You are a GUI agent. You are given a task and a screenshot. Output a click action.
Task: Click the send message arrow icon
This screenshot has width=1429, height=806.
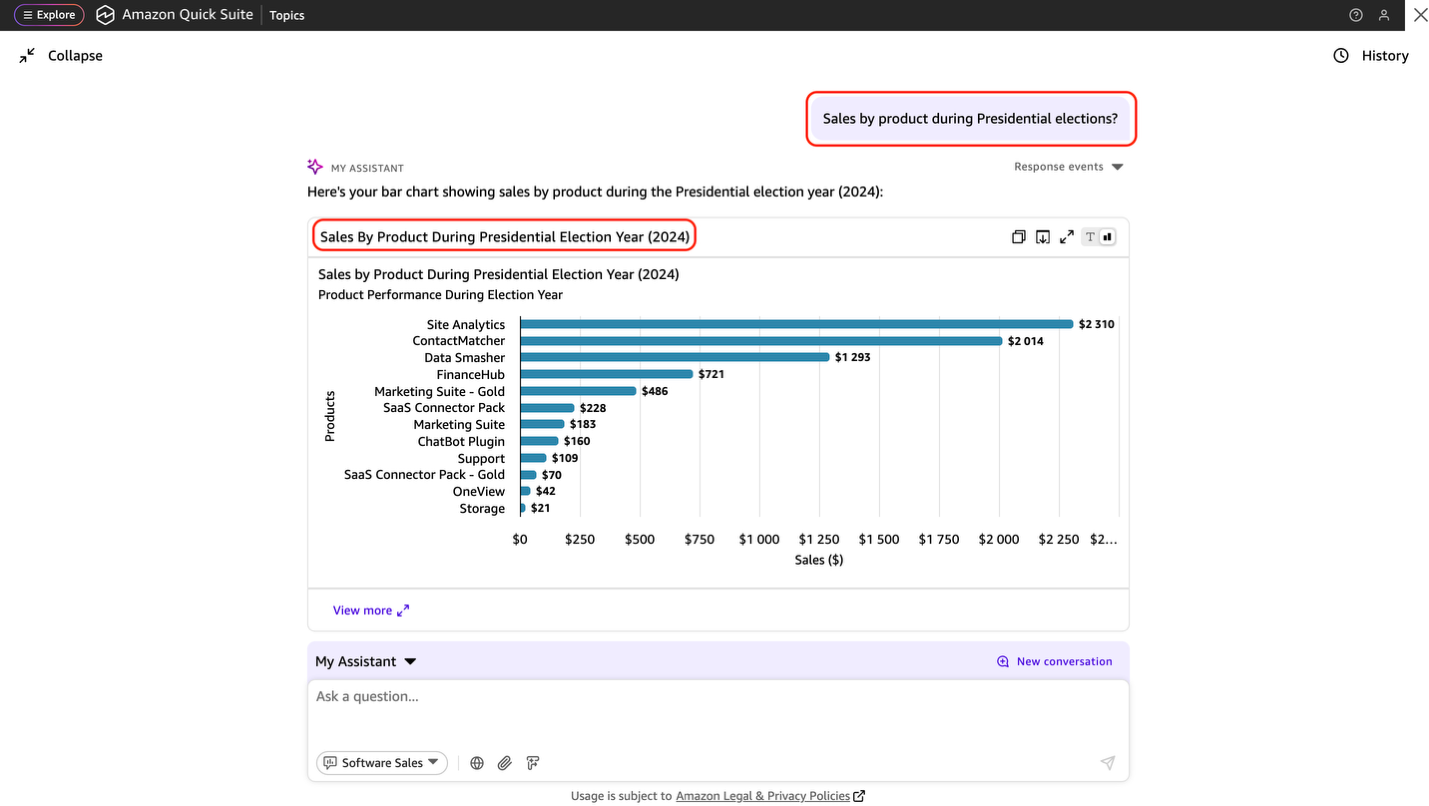pyautogui.click(x=1107, y=763)
